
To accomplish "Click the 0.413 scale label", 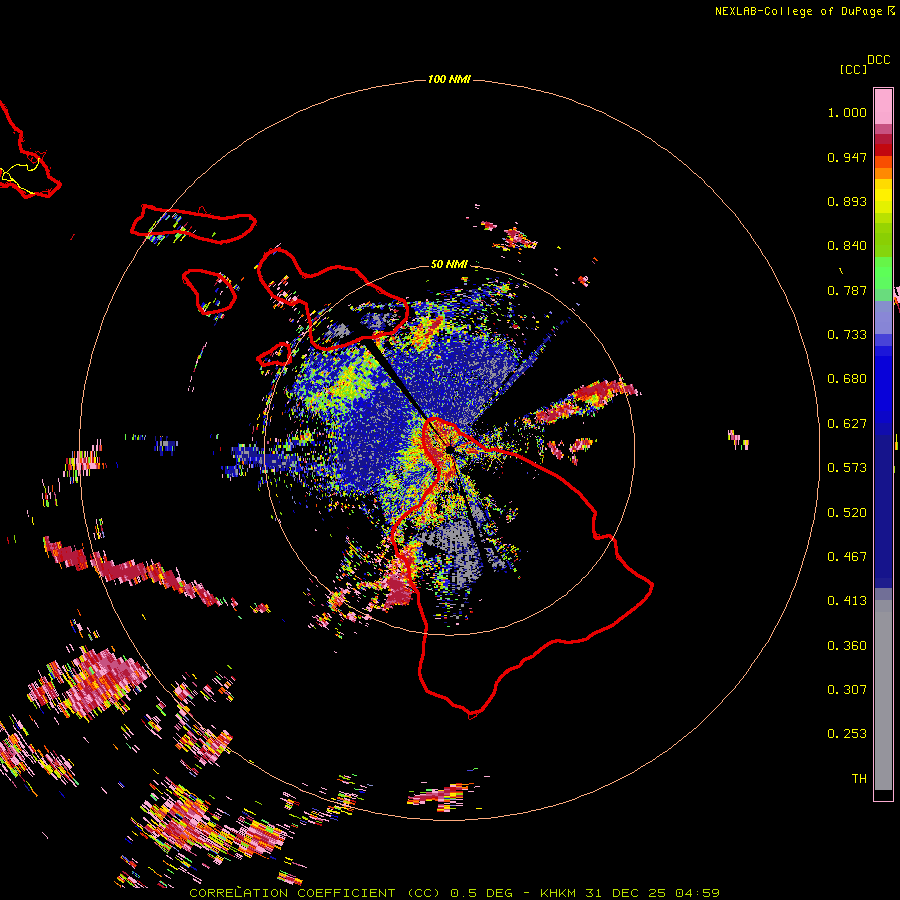I will pyautogui.click(x=847, y=601).
